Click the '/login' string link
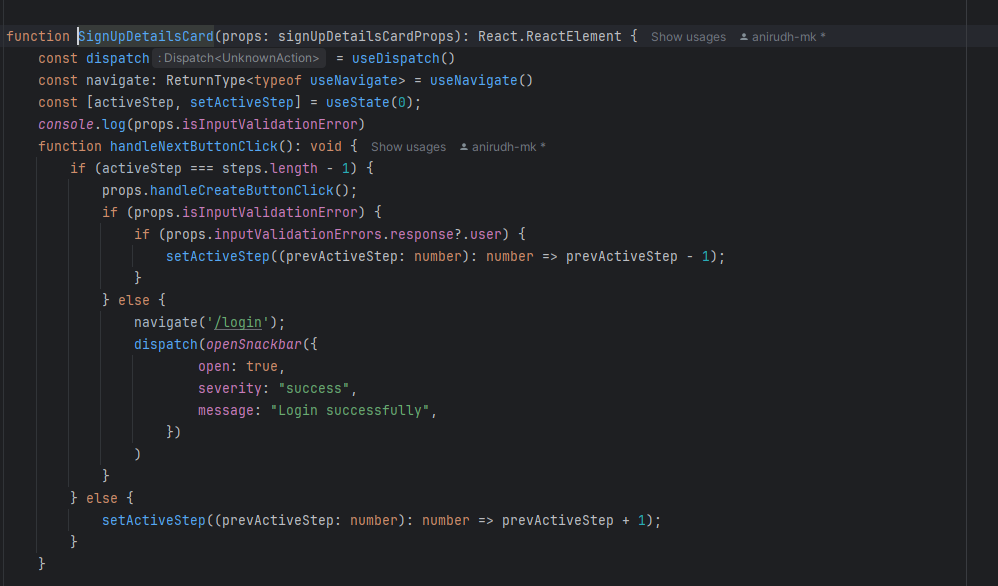Screen dimensions: 998x586 (x=238, y=323)
